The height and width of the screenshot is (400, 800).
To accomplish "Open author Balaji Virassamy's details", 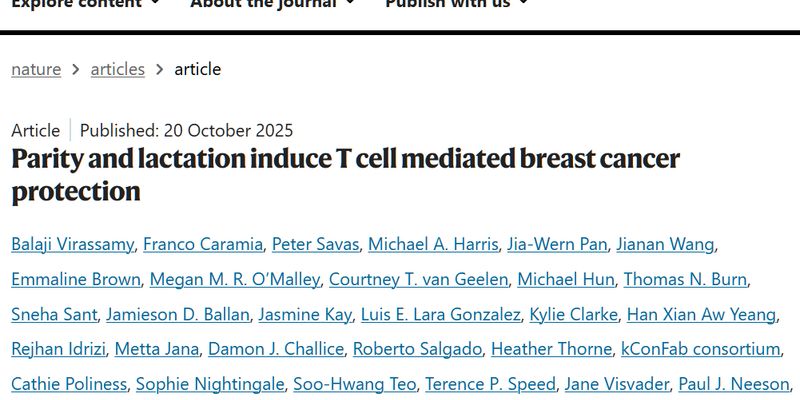I will coord(72,244).
